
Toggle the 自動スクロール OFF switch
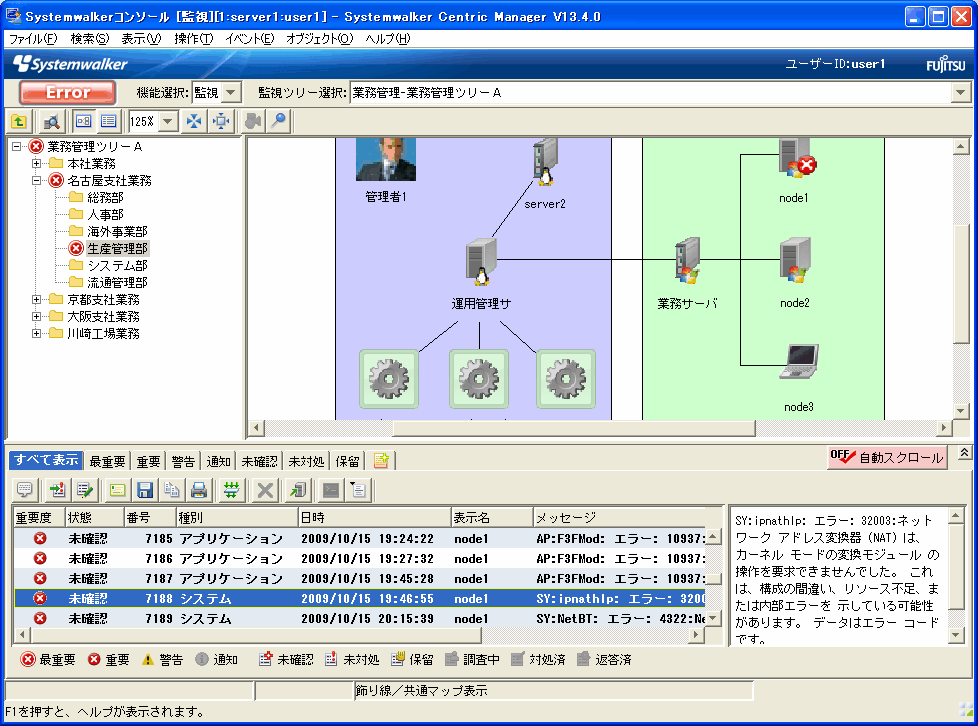tap(886, 457)
